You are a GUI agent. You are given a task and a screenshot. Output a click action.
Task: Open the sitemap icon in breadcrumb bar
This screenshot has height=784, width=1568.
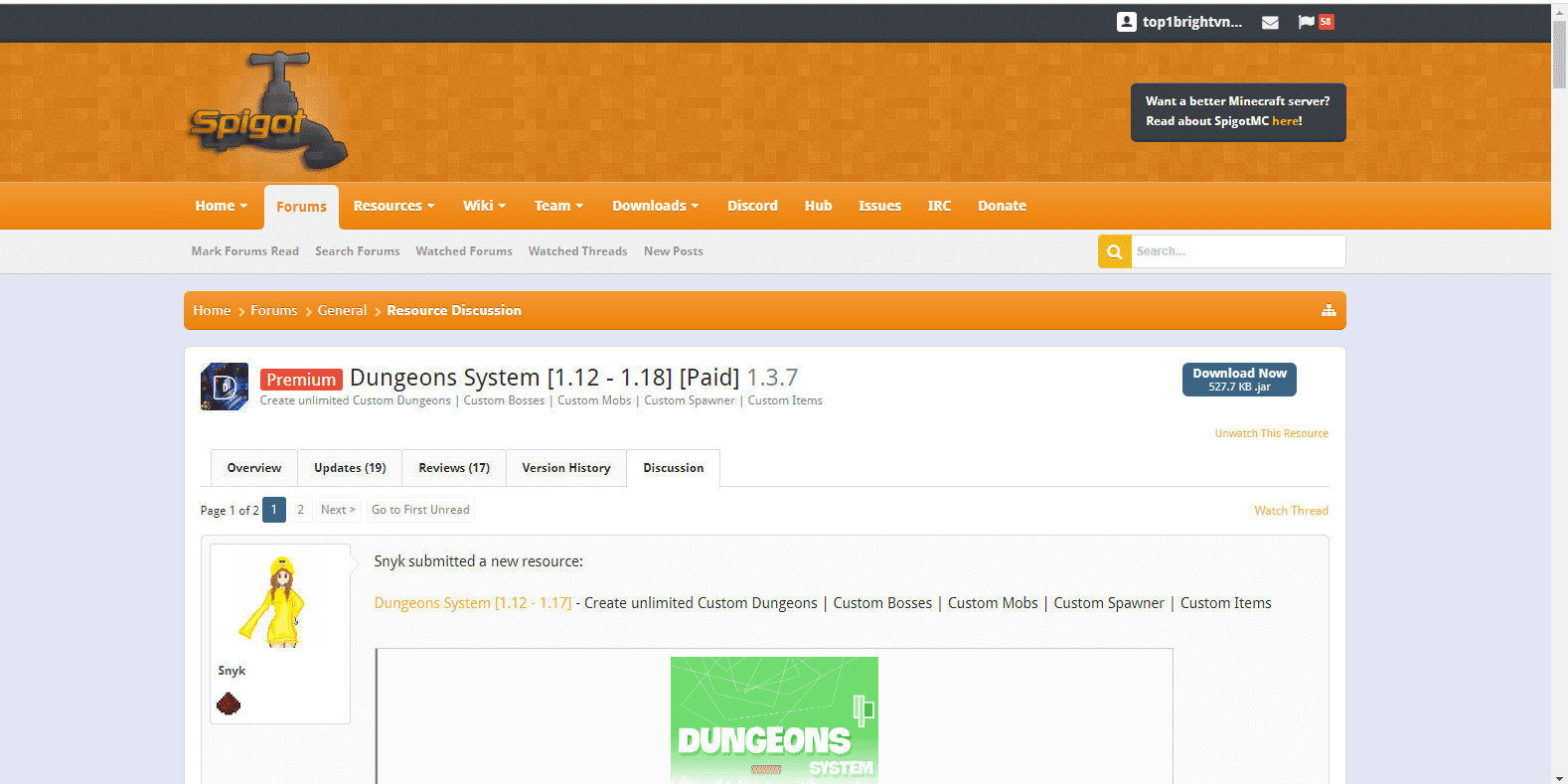point(1329,310)
